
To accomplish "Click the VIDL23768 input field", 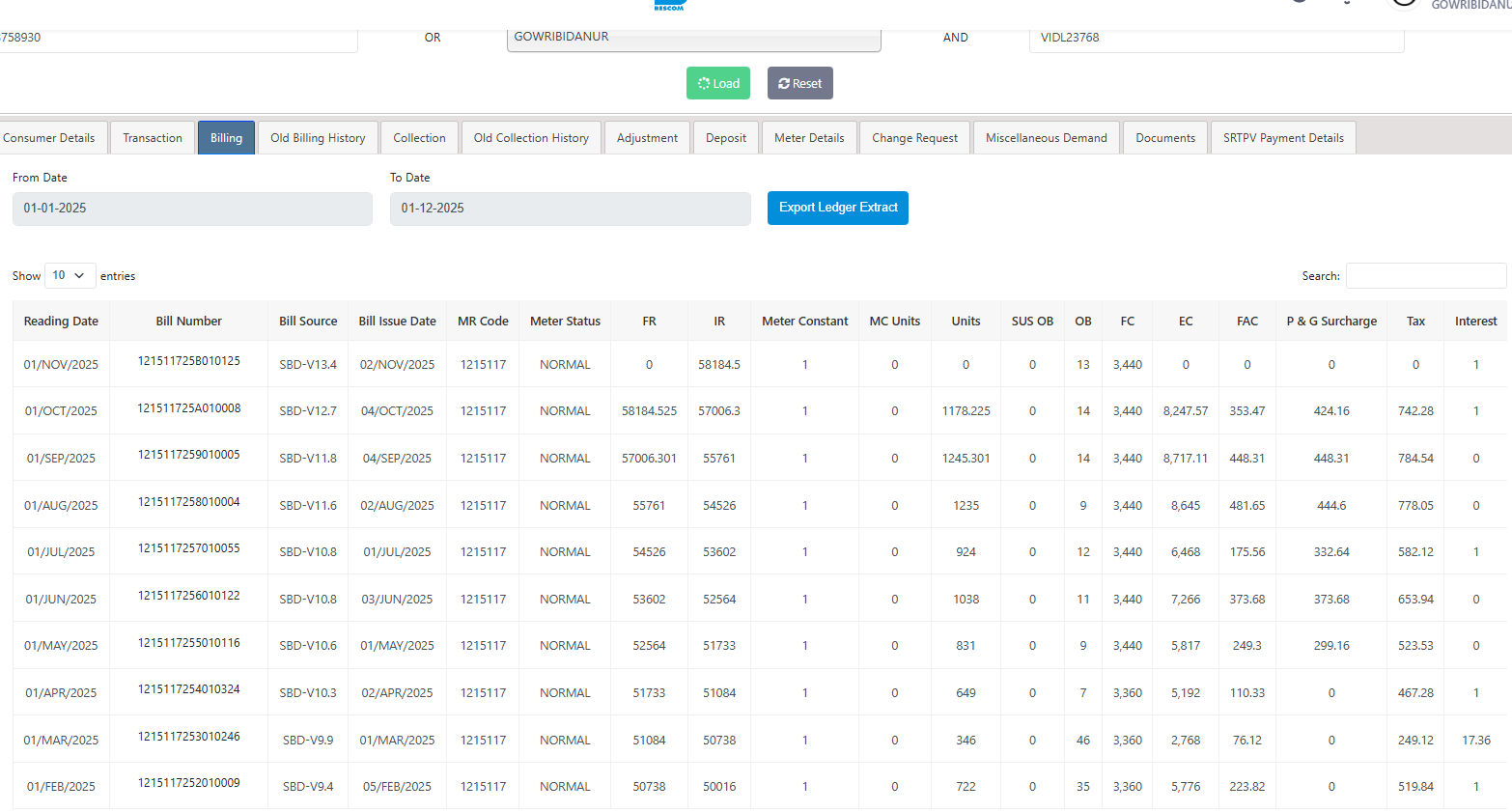I will click(x=1216, y=38).
